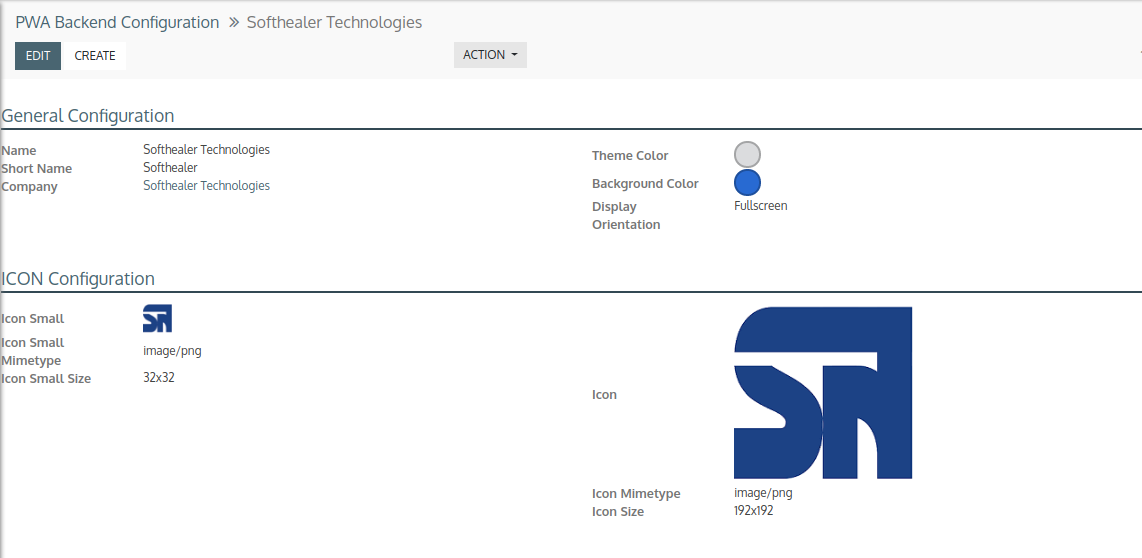
Task: Click the CREATE button
Action: click(95, 55)
